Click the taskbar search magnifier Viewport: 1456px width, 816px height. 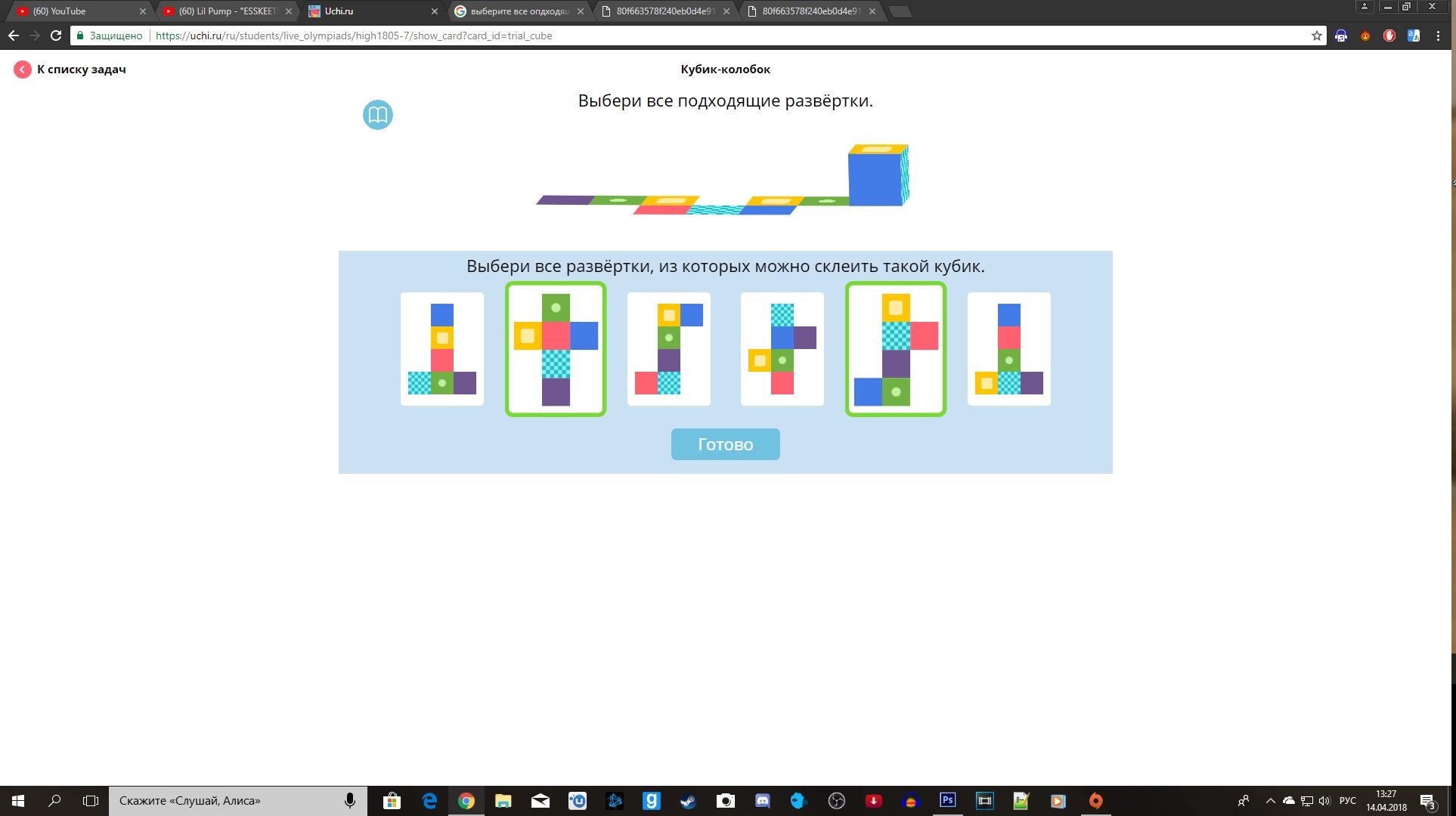pos(54,801)
